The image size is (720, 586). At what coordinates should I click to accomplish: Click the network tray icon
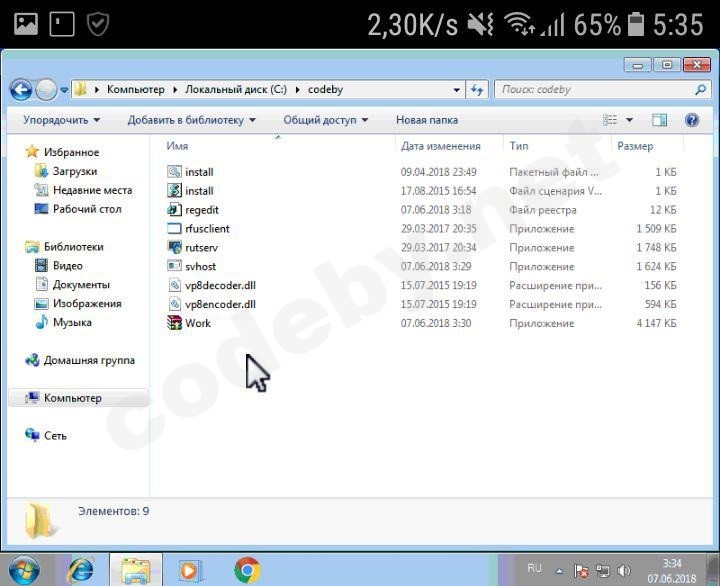coord(602,571)
